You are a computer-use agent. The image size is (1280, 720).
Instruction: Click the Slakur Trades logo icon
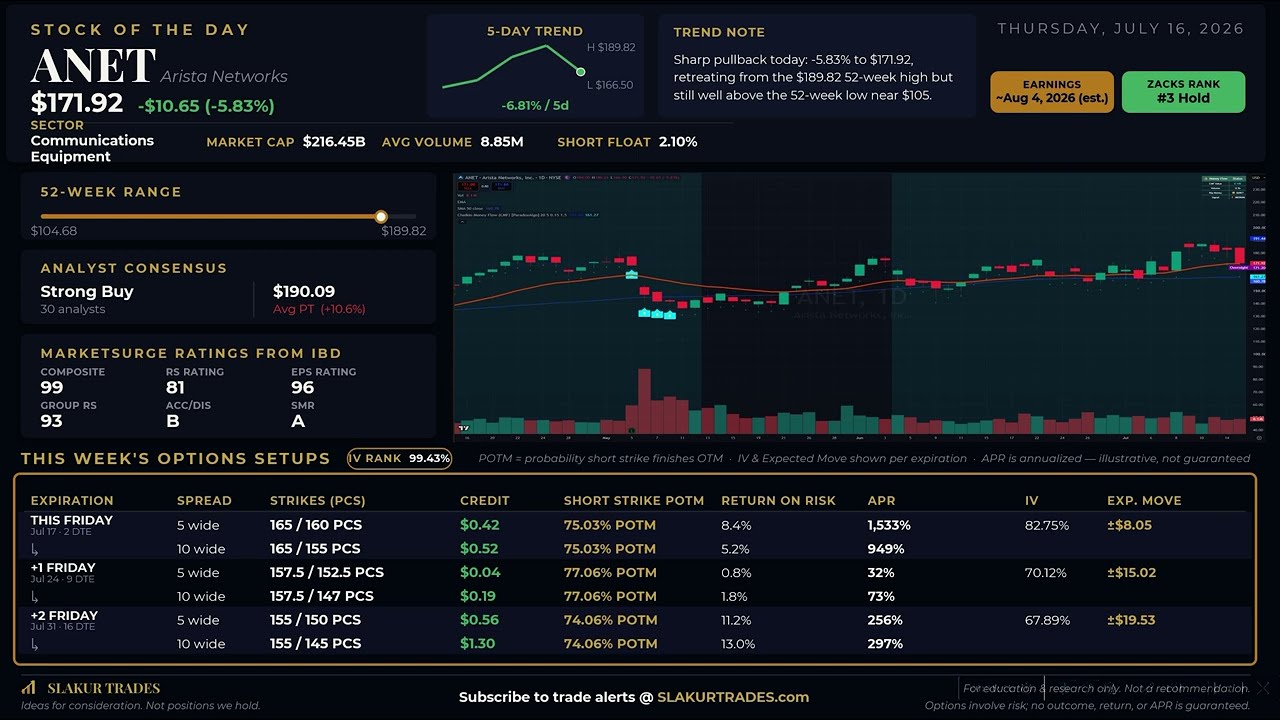[28, 688]
